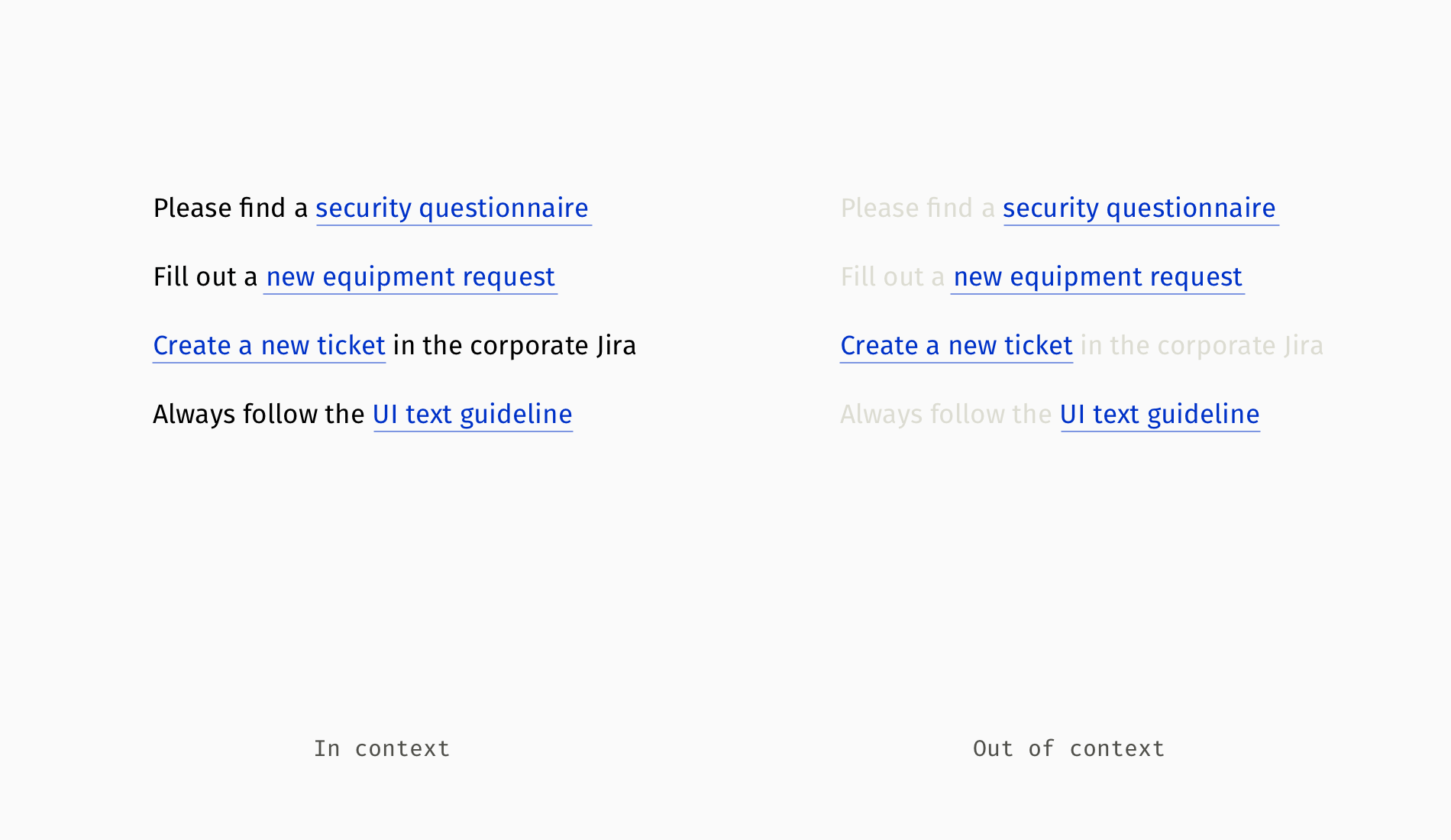This screenshot has width=1451, height=840.
Task: Click the black 'Please find a' text
Action: pos(230,208)
